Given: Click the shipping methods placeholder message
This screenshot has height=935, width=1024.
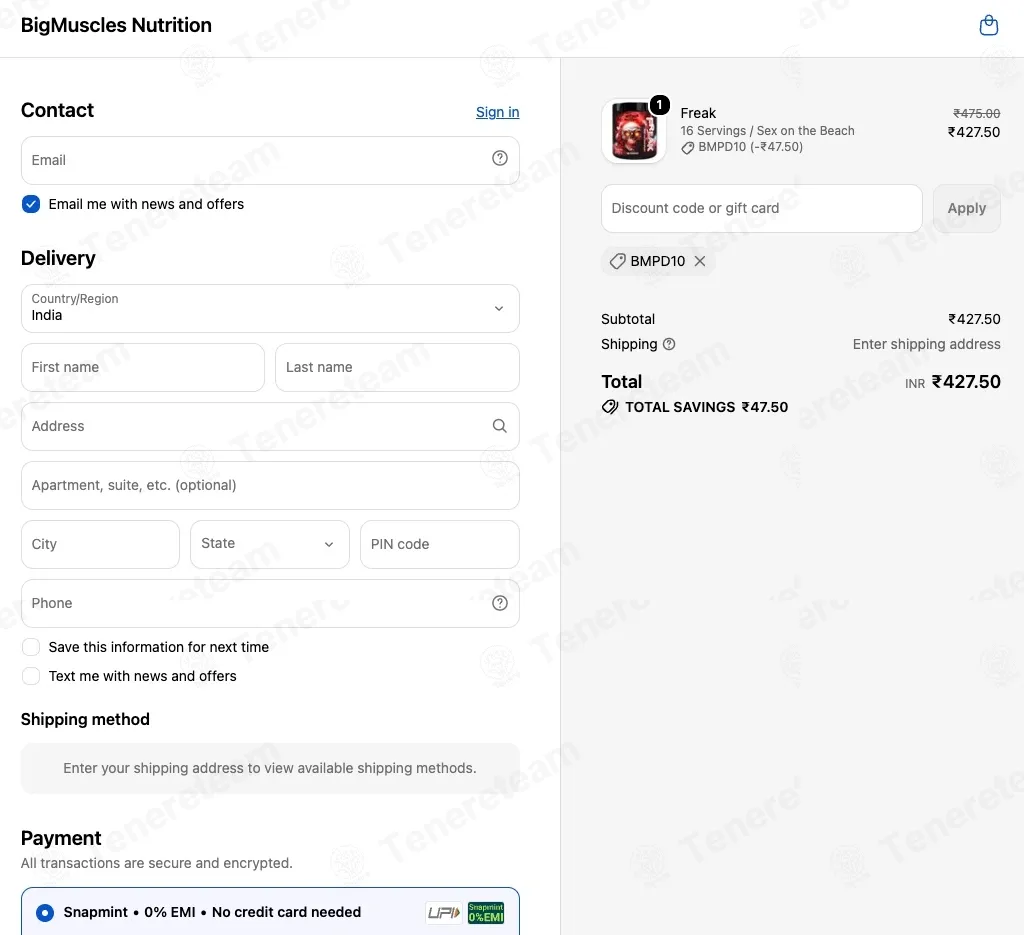Looking at the screenshot, I should tap(270, 768).
